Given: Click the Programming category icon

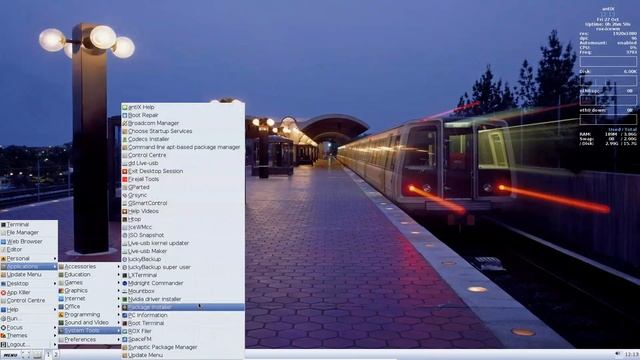Looking at the screenshot, I should click(61, 315).
